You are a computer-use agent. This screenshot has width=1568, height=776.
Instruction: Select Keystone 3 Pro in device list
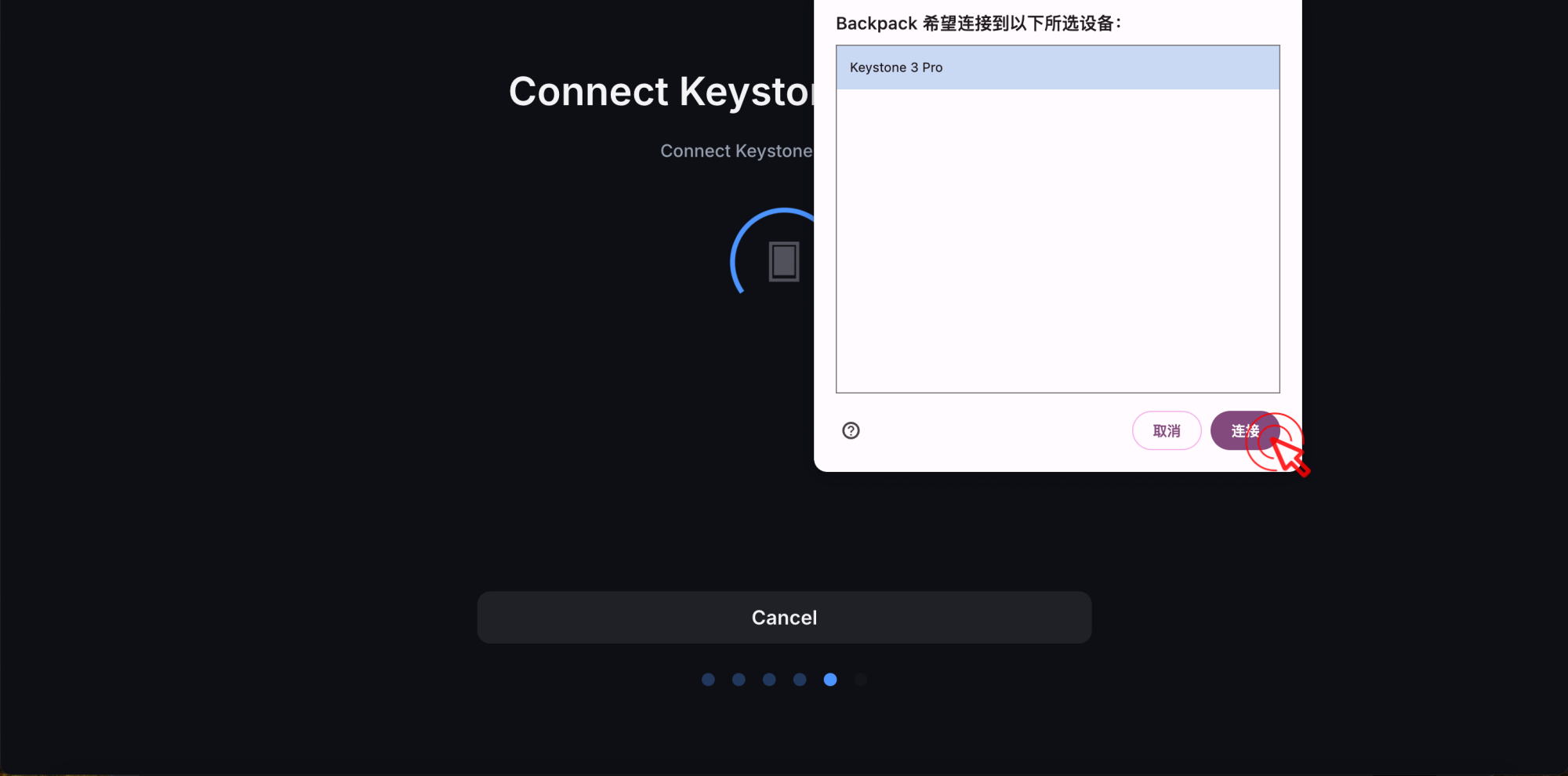tap(1058, 67)
